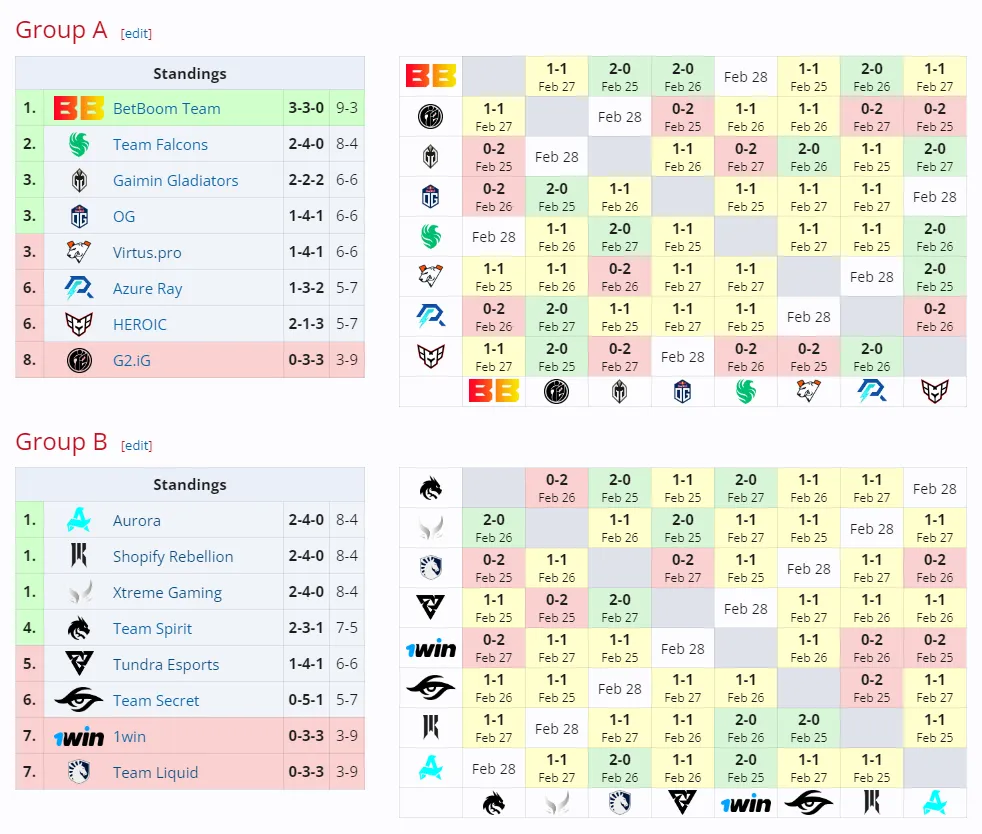Click Shopify Rebellion logo in standings

coord(79,556)
